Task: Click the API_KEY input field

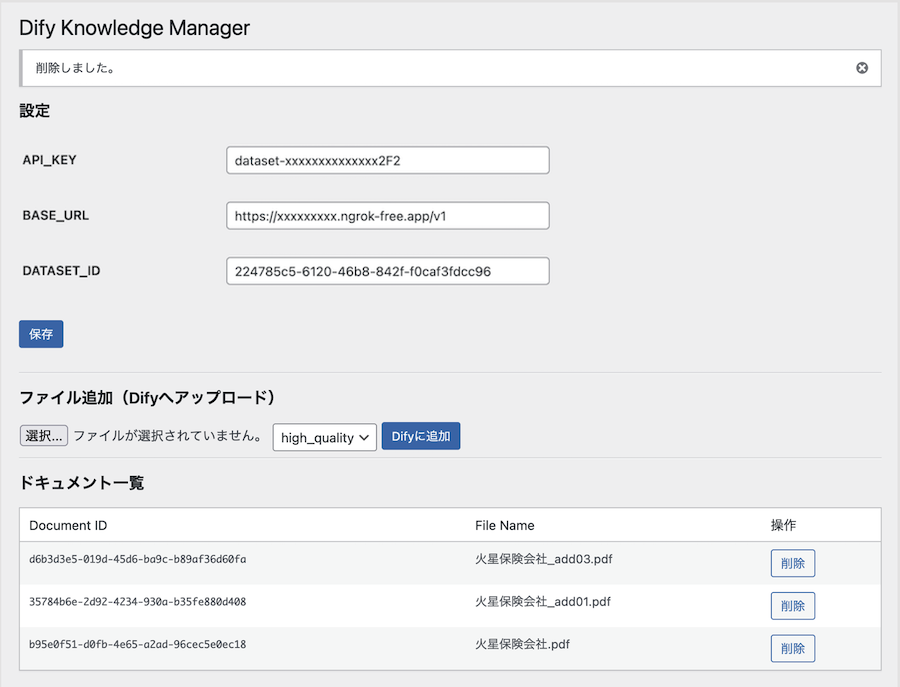Action: click(x=387, y=160)
